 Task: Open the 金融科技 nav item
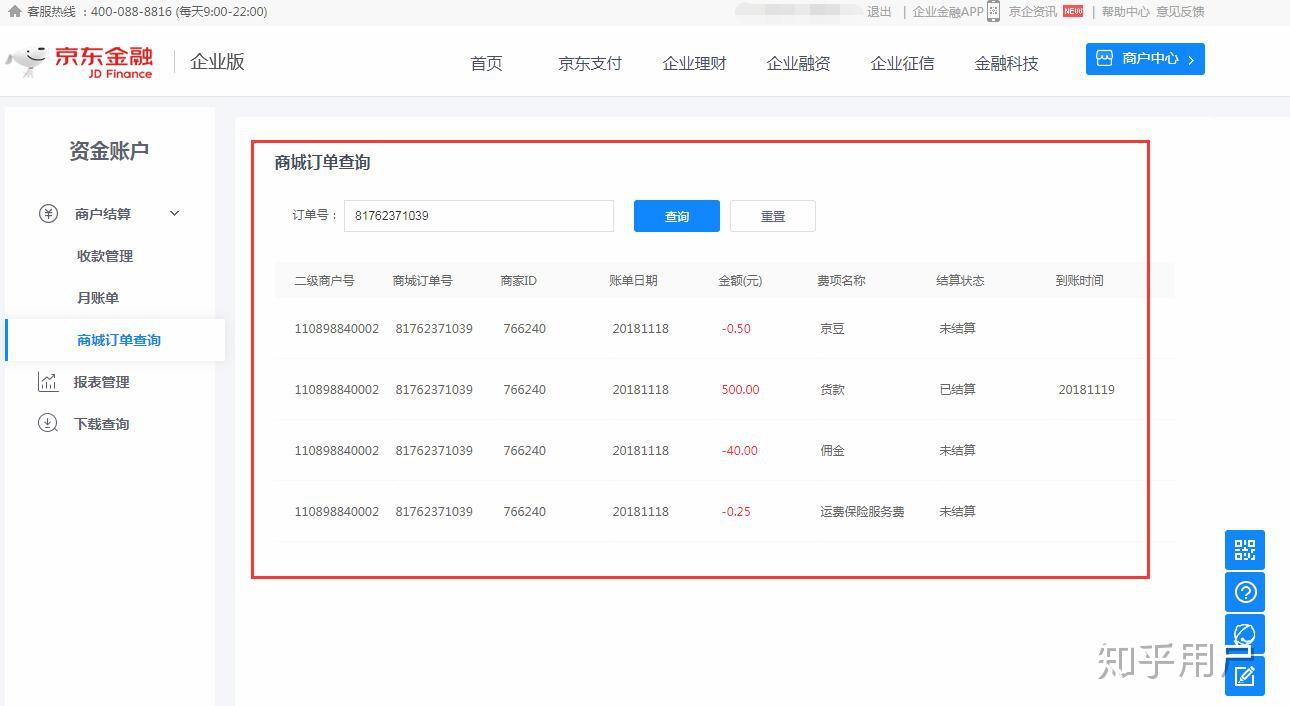point(1006,63)
